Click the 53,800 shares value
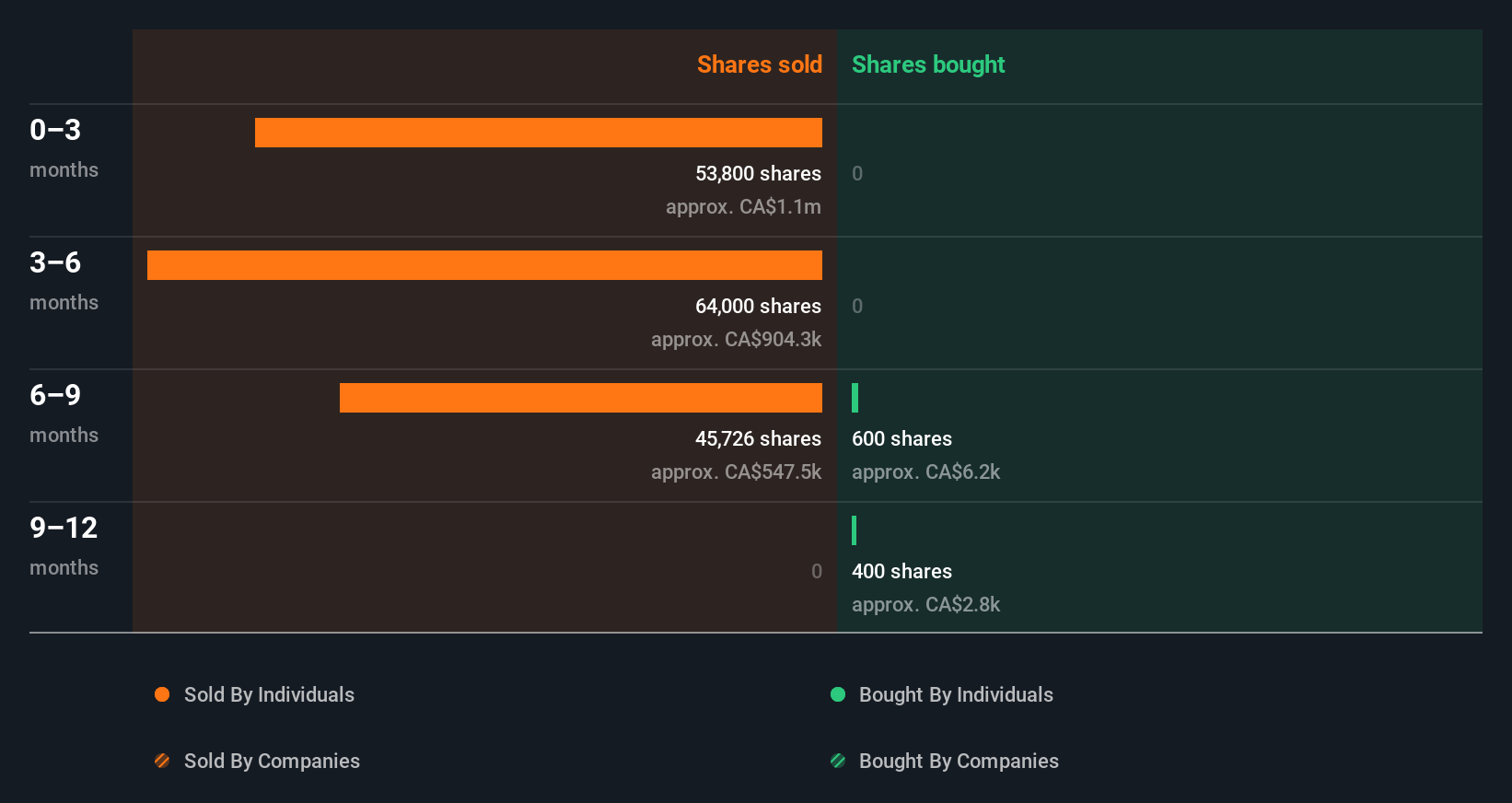 point(758,174)
